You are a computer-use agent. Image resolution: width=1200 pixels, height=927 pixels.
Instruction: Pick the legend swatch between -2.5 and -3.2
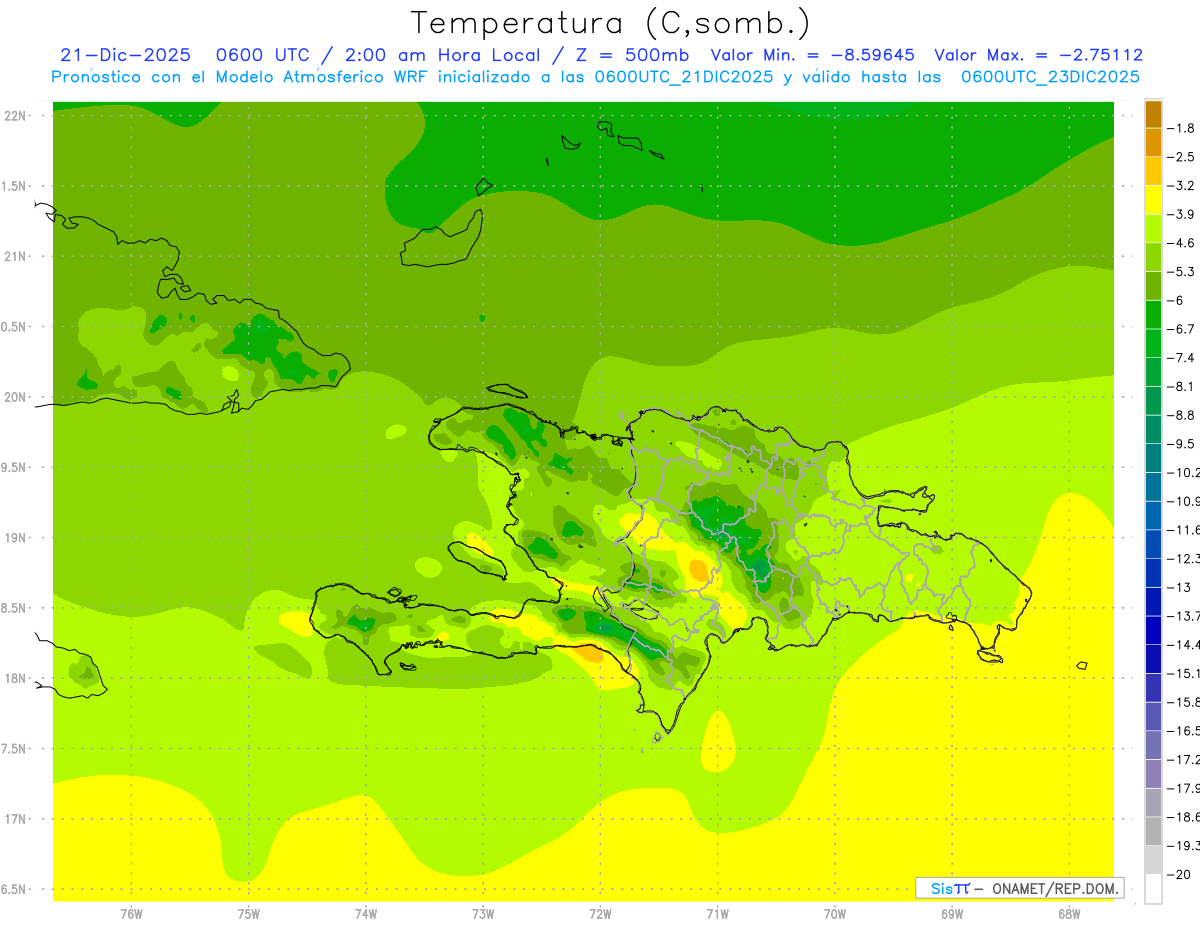click(x=1153, y=171)
